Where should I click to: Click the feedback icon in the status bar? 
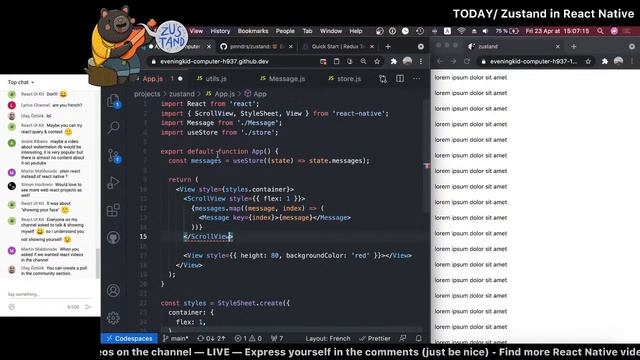[402, 338]
